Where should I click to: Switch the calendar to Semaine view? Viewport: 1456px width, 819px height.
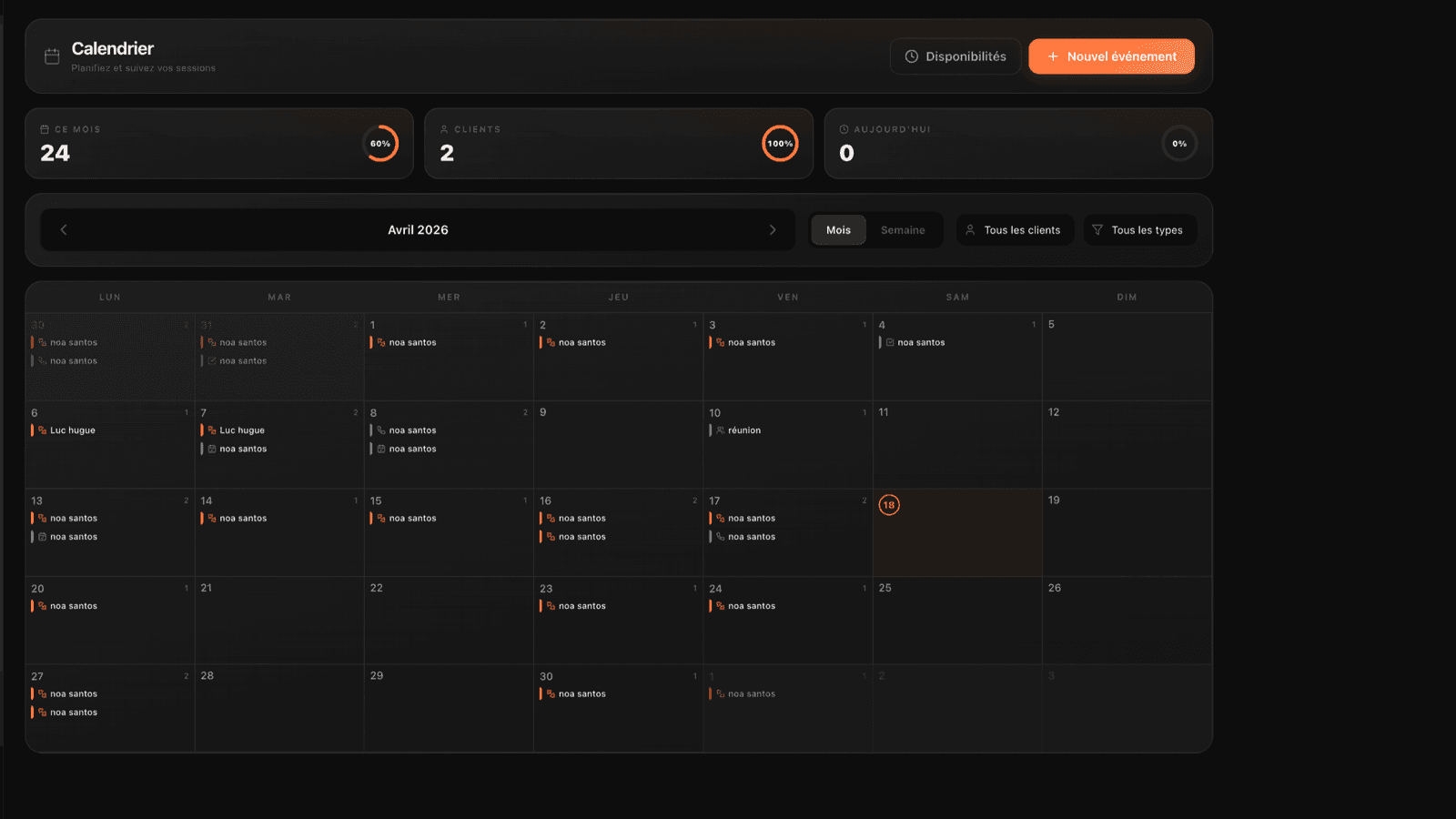coord(902,230)
